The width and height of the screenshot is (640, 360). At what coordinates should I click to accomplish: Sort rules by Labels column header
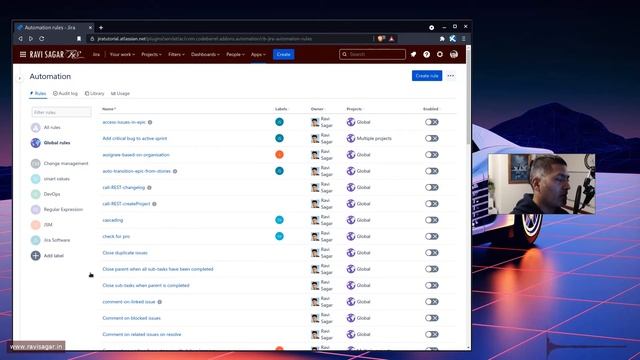[x=281, y=109]
